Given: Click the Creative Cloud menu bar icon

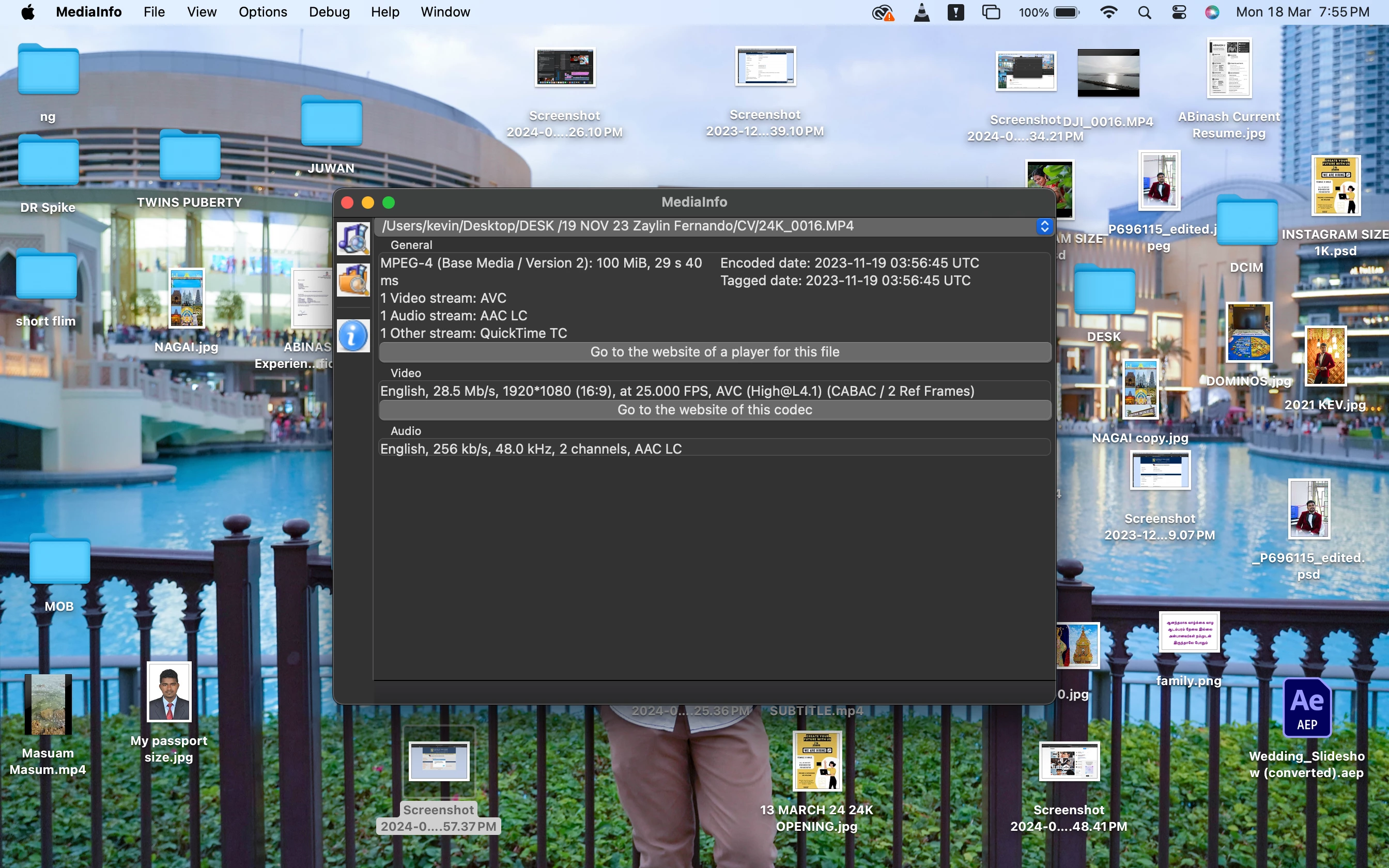Looking at the screenshot, I should 883,12.
